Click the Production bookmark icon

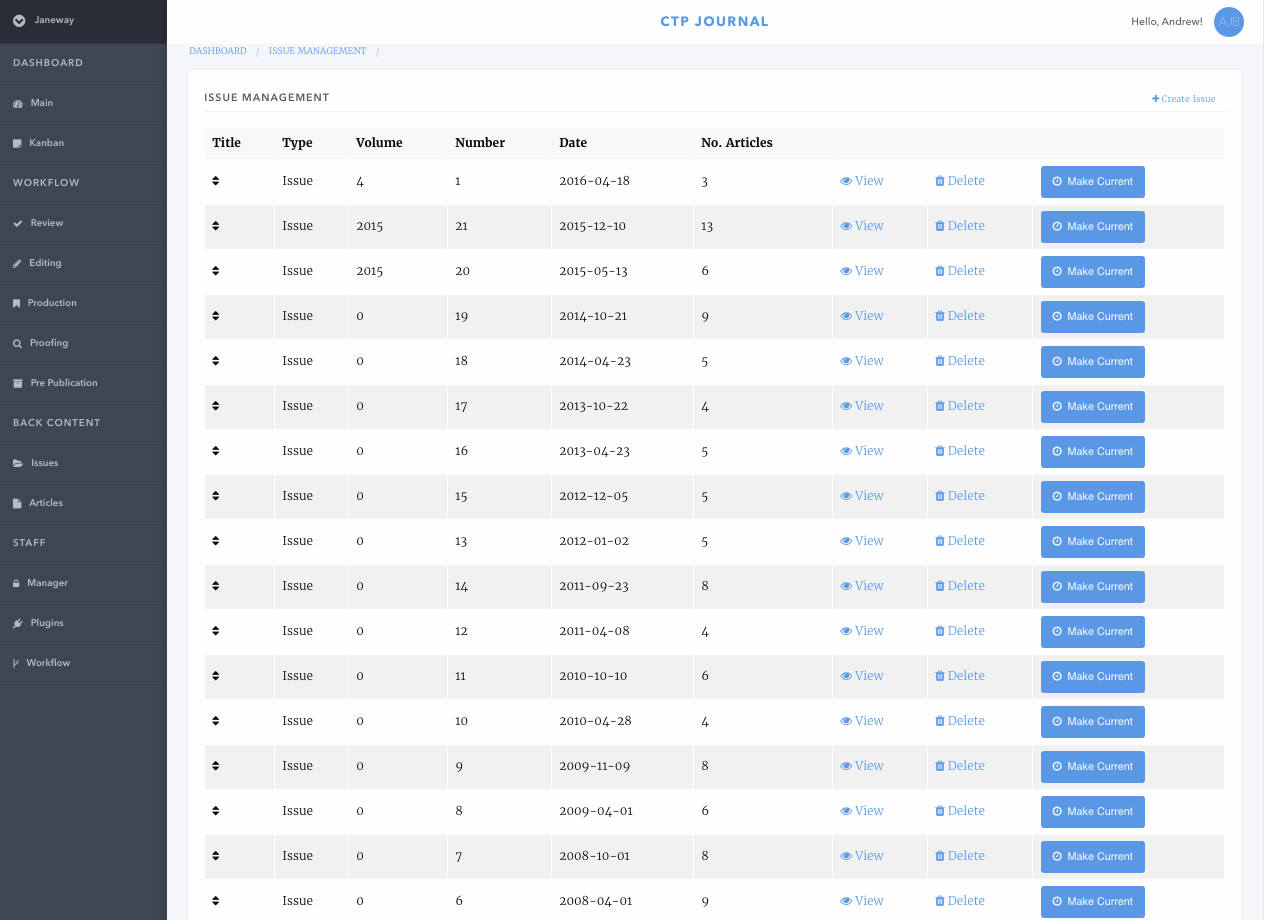coord(17,304)
